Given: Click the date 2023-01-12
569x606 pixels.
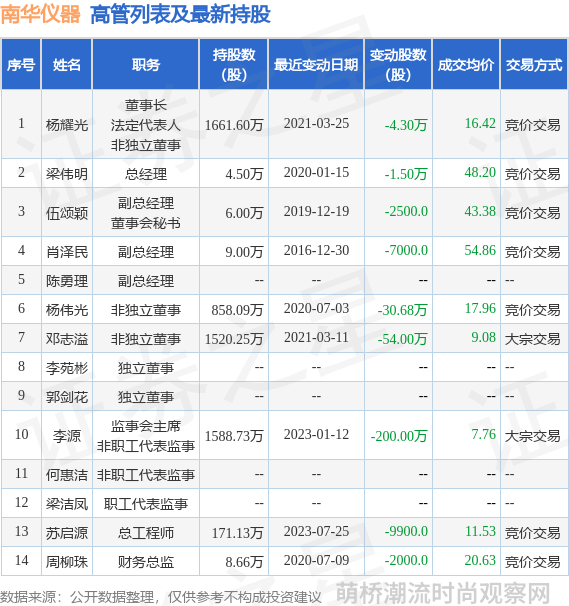Looking at the screenshot, I should [316, 434].
